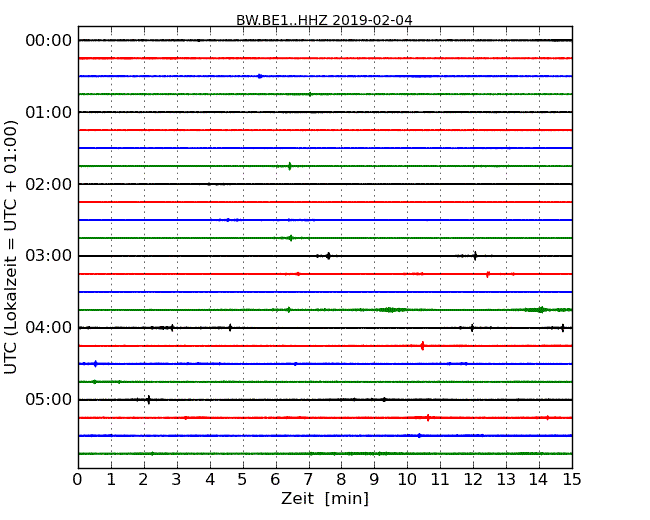This screenshot has height=520, width=650.
Task: Click x-axis tick label 2
Action: click(x=143, y=480)
